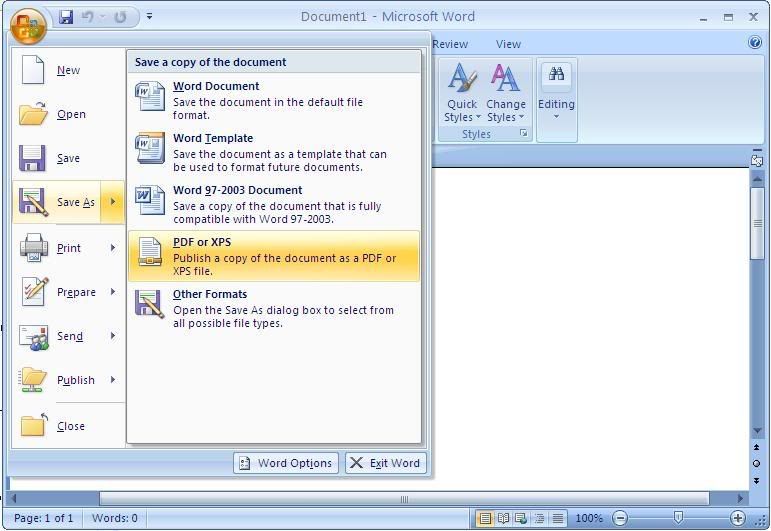Switch to Print Layout view
The height and width of the screenshot is (531, 771).
pos(485,518)
